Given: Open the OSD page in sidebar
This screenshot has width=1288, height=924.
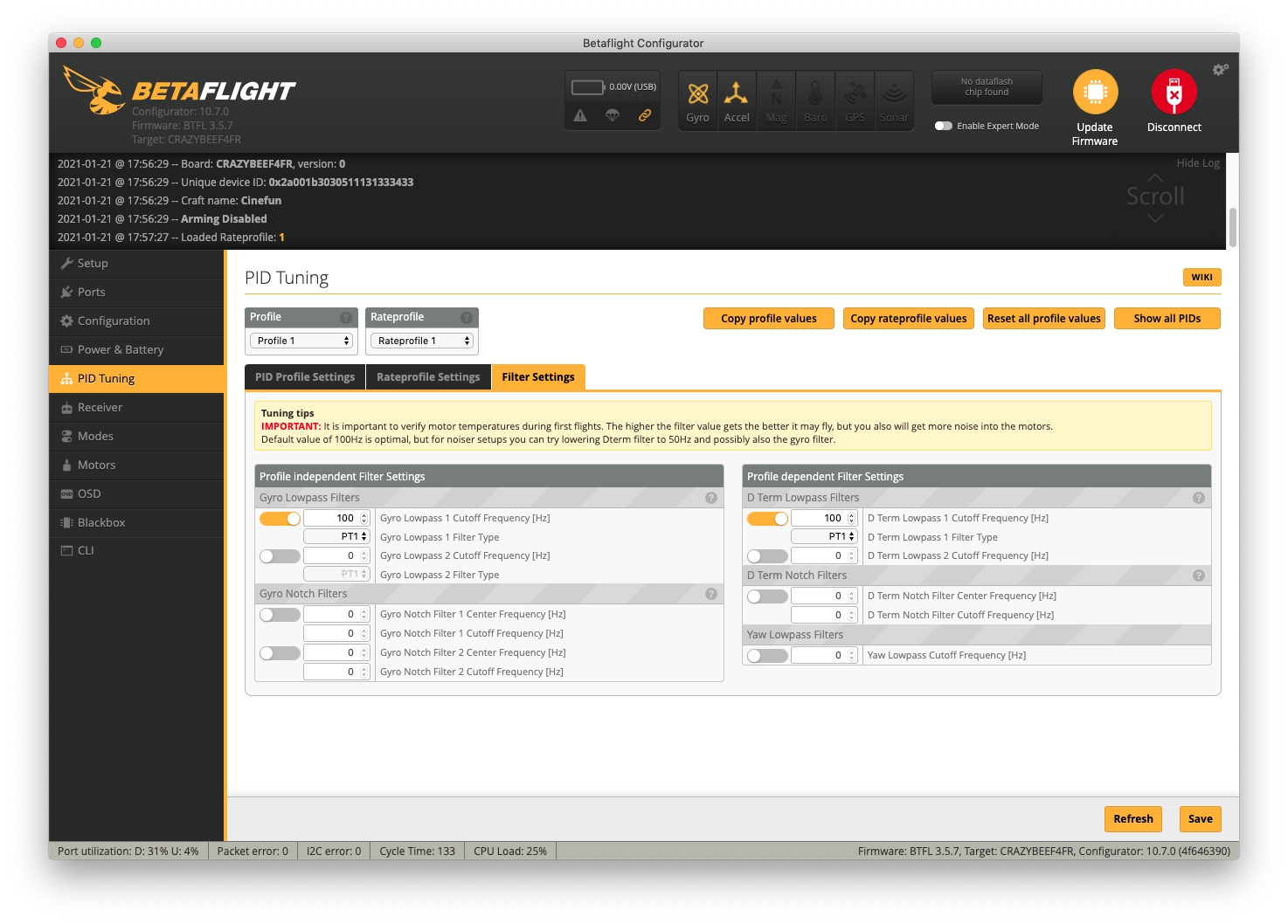Looking at the screenshot, I should tap(136, 494).
